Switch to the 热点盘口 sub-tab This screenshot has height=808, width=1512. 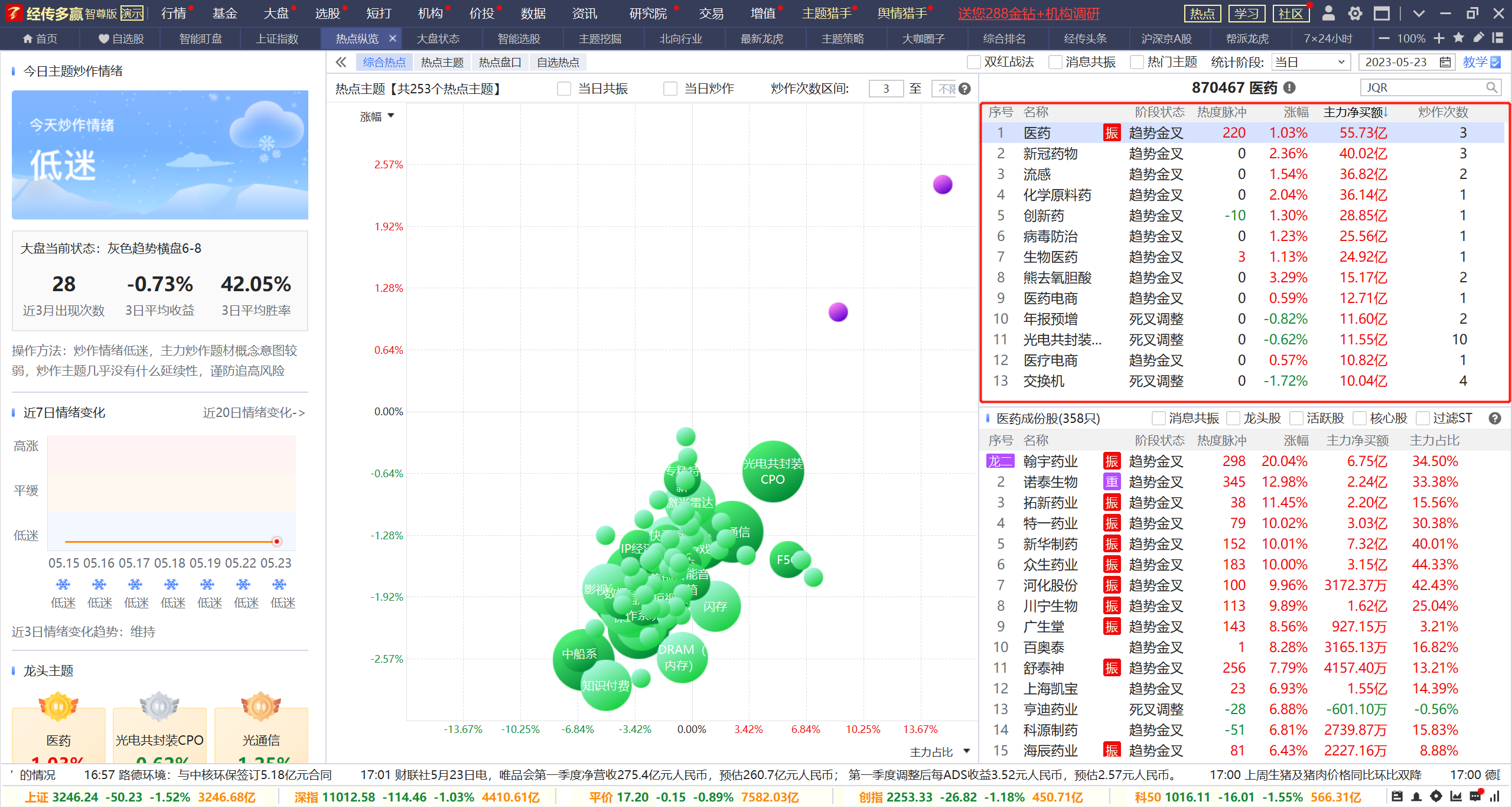(x=500, y=62)
